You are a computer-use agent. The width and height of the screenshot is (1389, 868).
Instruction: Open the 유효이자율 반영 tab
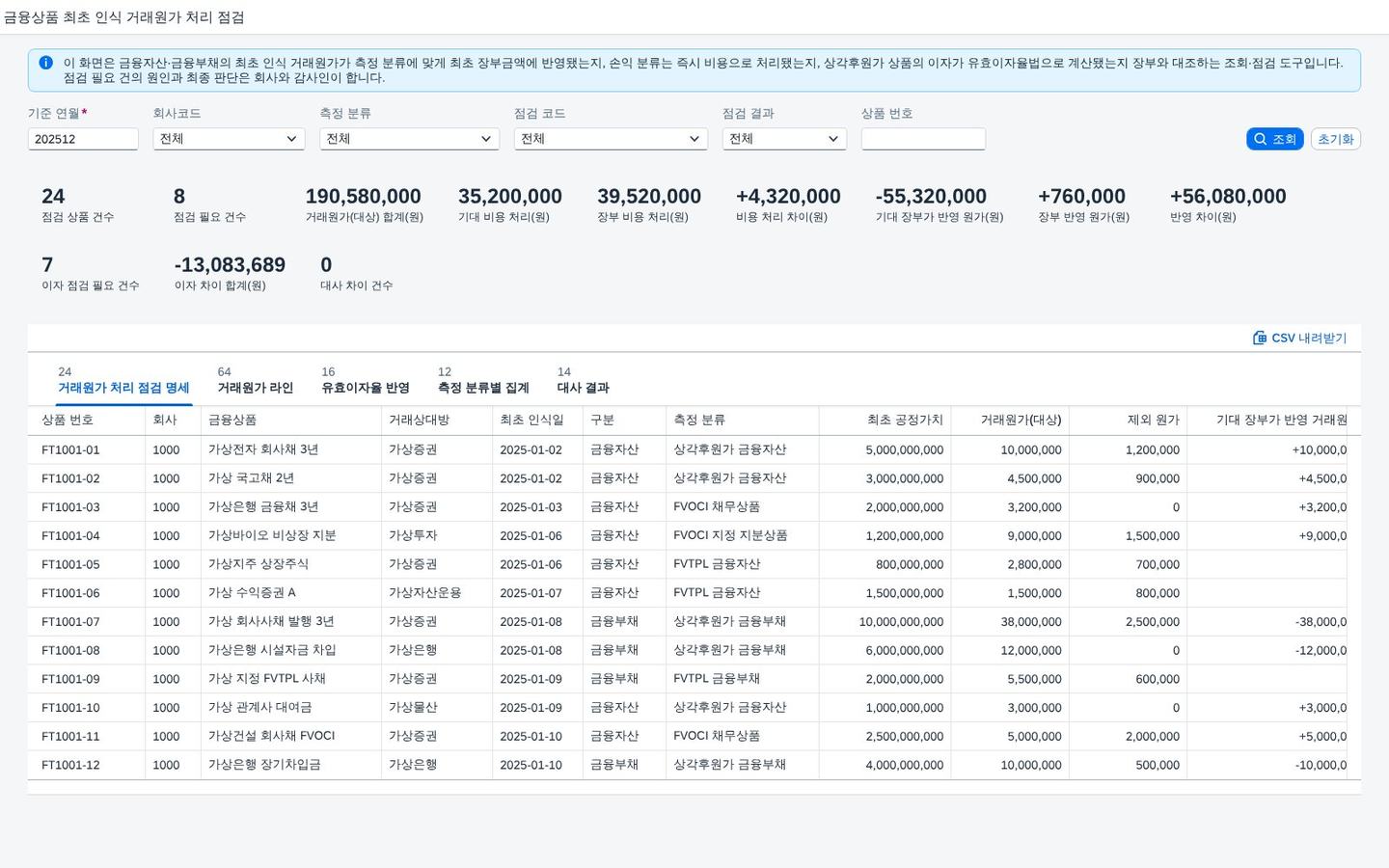[366, 381]
